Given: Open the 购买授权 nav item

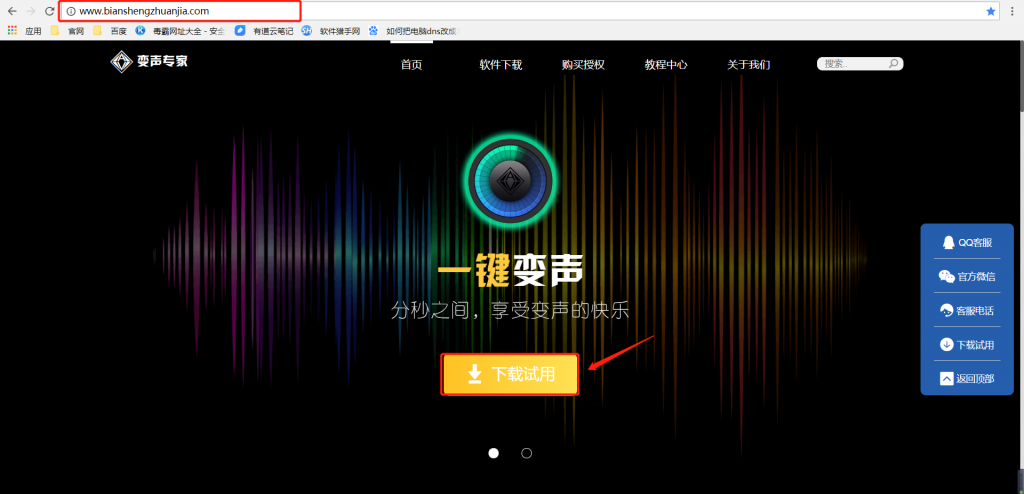Looking at the screenshot, I should (583, 65).
